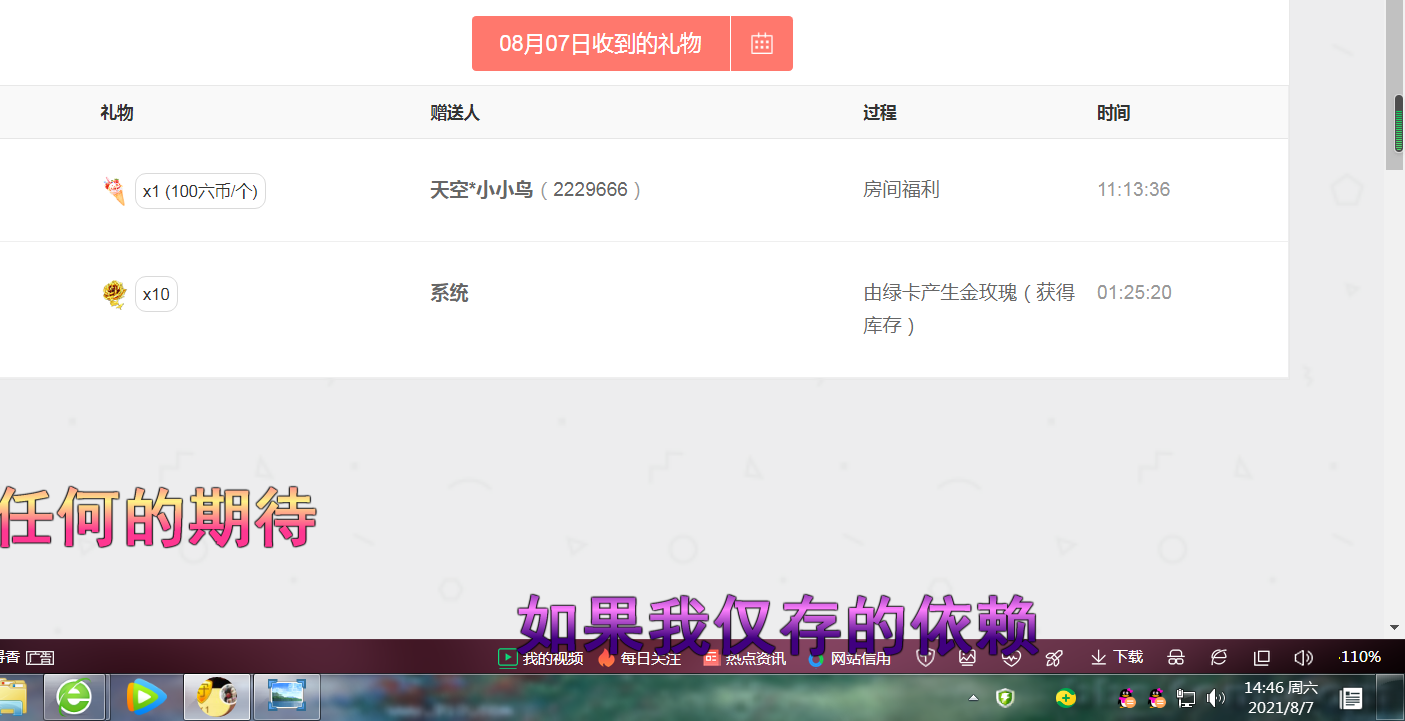Click the scrollbar down arrow

tap(1395, 627)
